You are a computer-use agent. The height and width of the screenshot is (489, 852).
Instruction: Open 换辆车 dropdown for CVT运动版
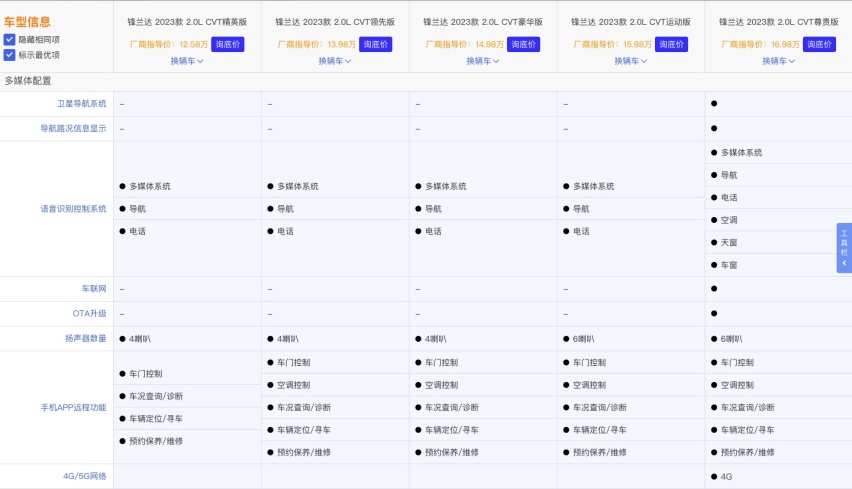[x=630, y=61]
